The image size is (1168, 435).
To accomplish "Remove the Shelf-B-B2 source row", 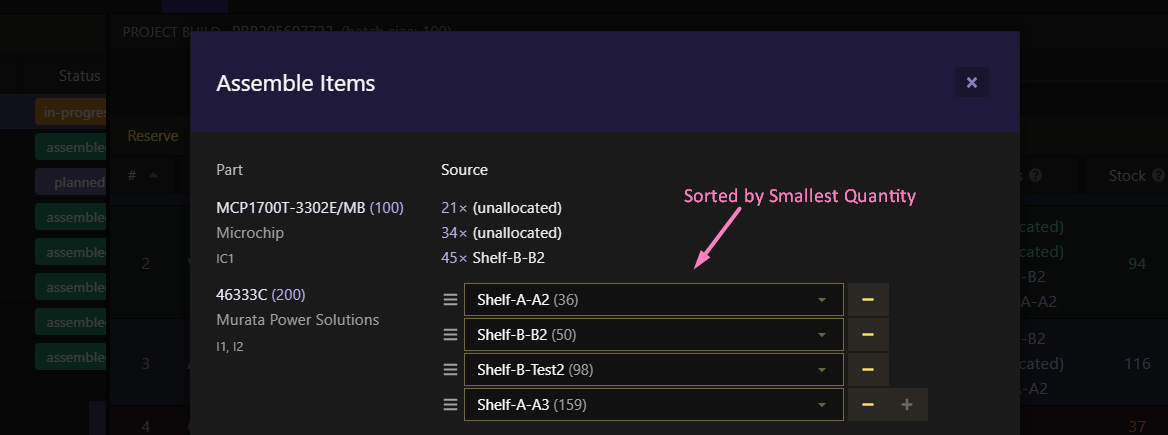I will tap(868, 334).
